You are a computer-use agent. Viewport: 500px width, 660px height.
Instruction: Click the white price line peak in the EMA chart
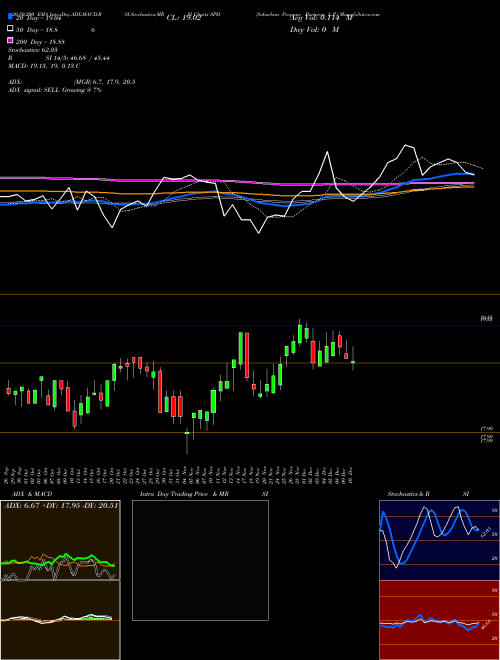pyautogui.click(x=406, y=146)
